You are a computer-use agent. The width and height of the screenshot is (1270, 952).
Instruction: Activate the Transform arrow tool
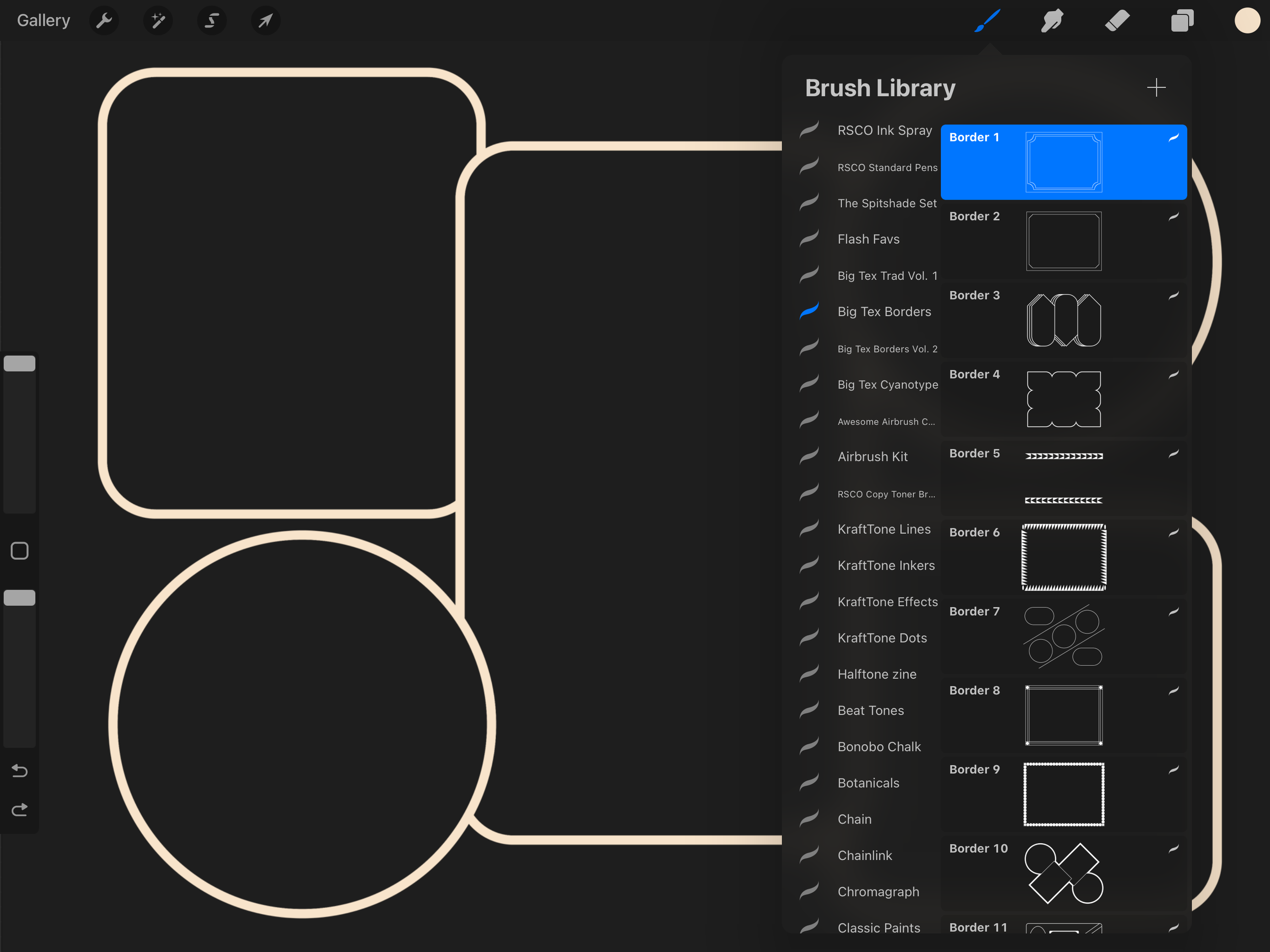click(x=265, y=21)
